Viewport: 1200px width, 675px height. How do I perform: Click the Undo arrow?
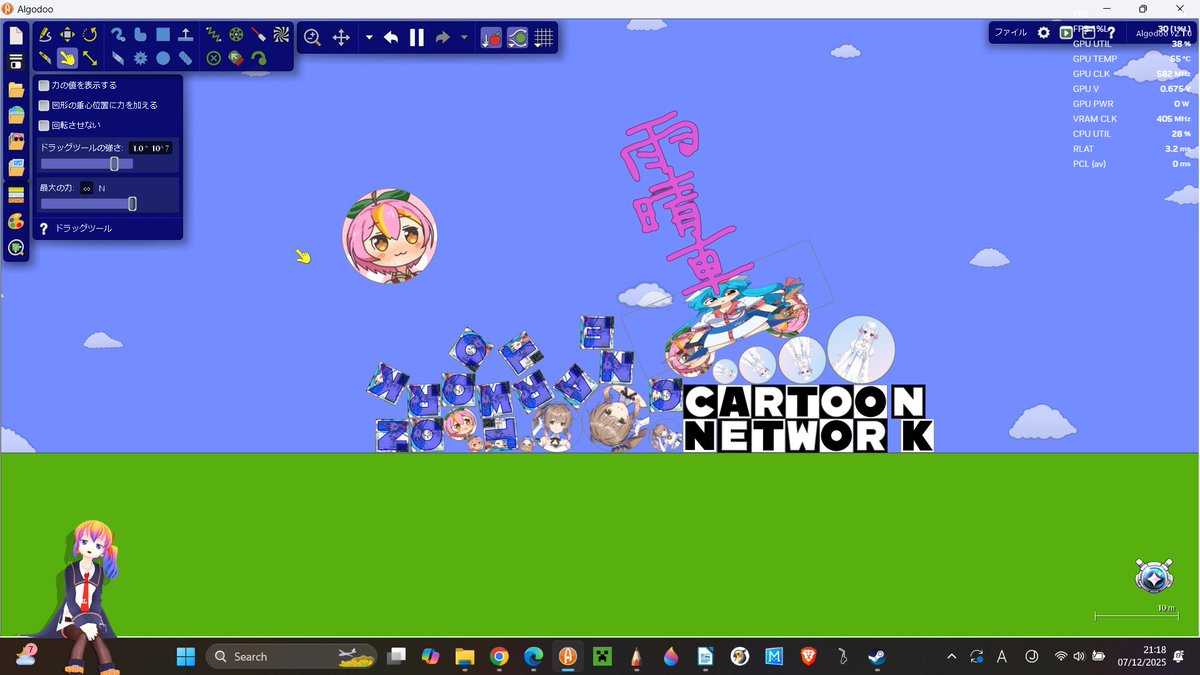(x=391, y=38)
